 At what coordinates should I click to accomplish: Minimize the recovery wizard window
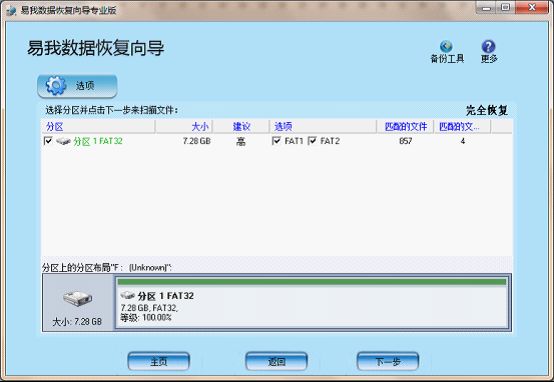coord(487,7)
